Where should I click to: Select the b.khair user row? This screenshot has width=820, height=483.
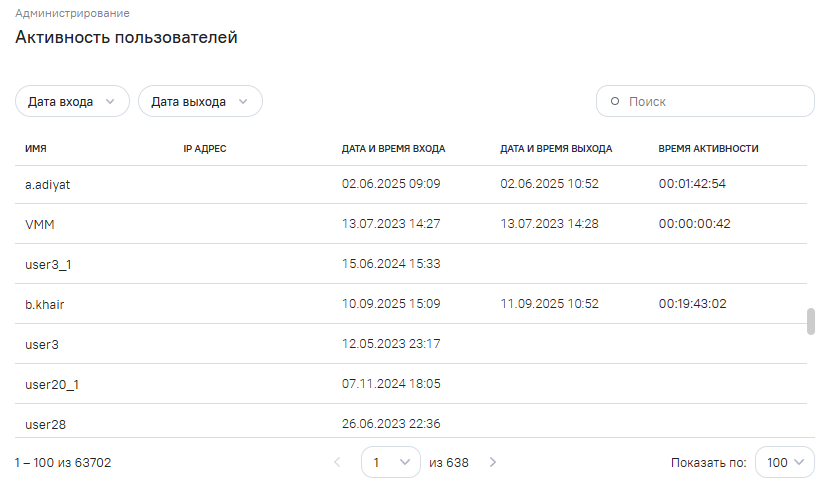click(45, 304)
